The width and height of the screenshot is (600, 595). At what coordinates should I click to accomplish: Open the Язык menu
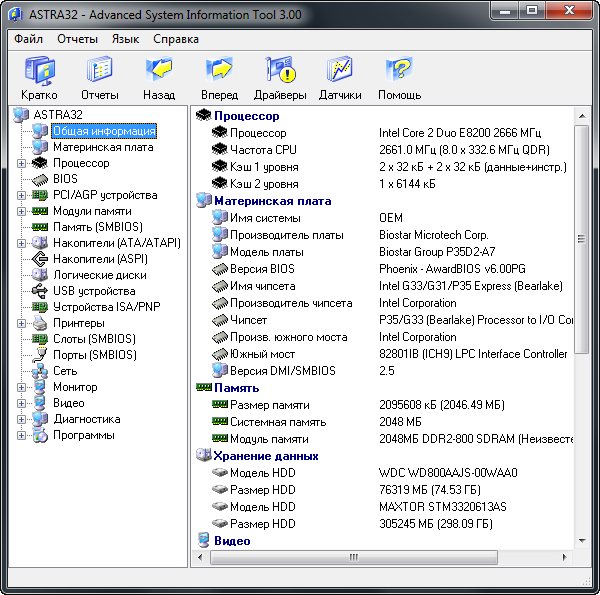125,39
